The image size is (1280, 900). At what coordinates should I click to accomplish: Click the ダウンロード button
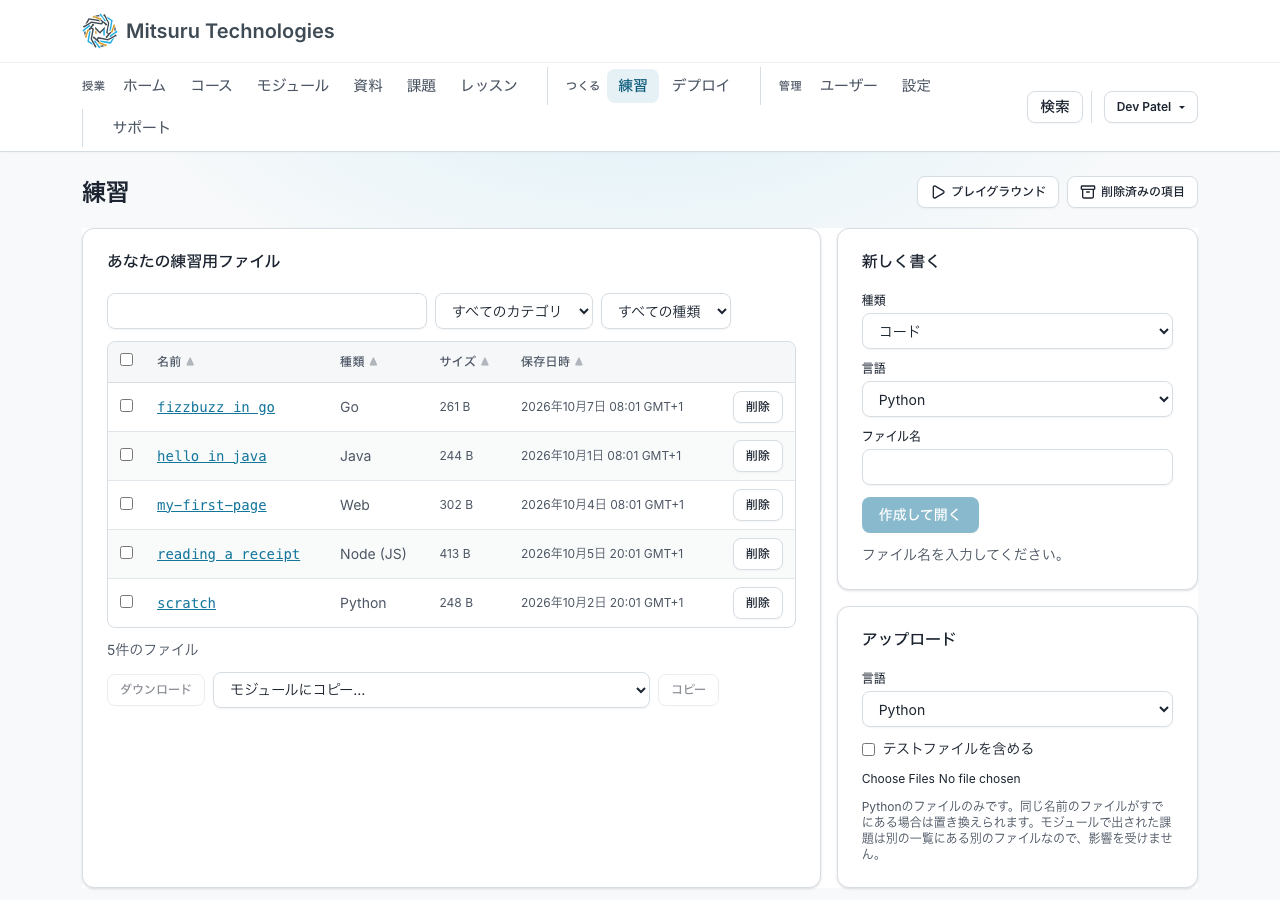(x=156, y=690)
